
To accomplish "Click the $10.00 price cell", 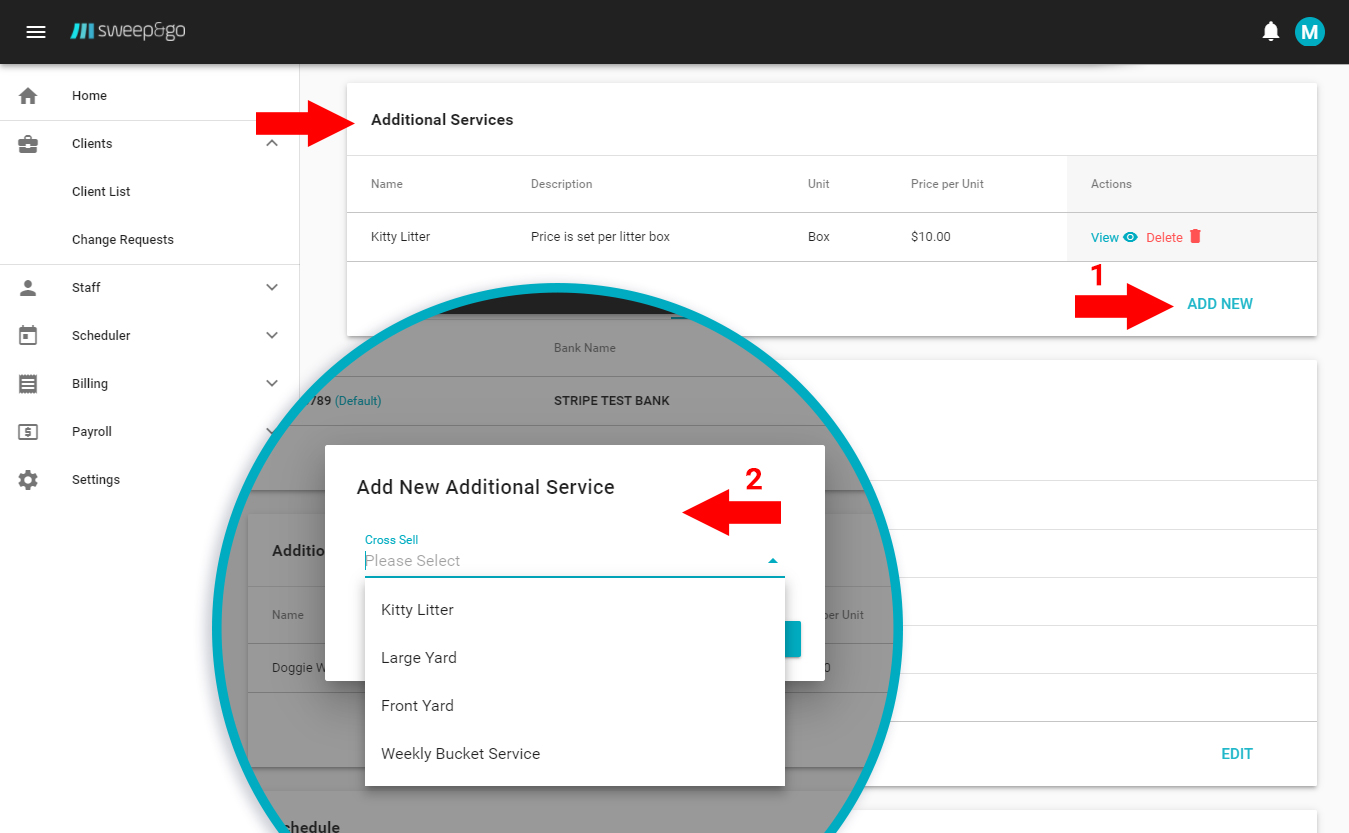I will [x=931, y=237].
